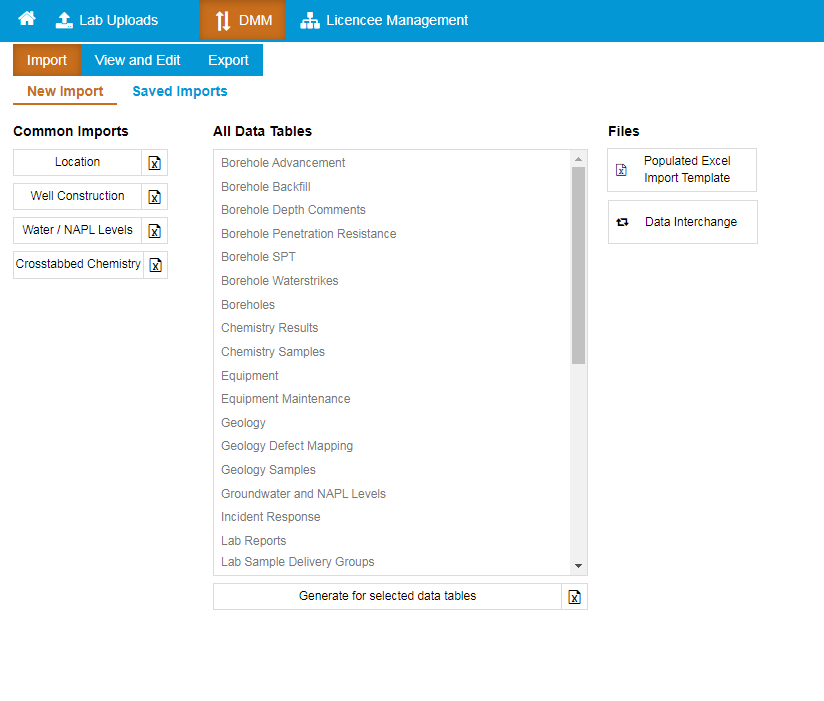Click scroll up arrow of data tables list
824x701 pixels.
click(x=578, y=159)
